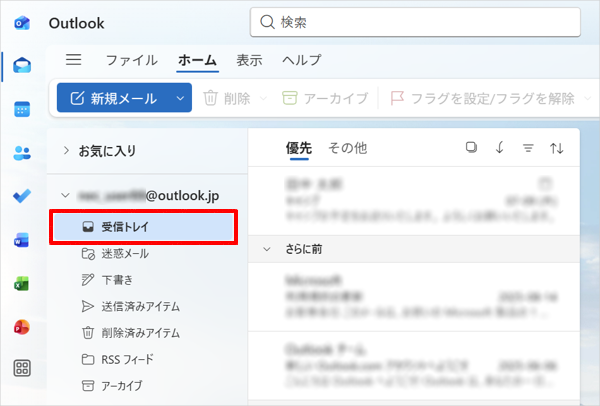
Task: Click the search magnifier icon
Action: pos(267,22)
